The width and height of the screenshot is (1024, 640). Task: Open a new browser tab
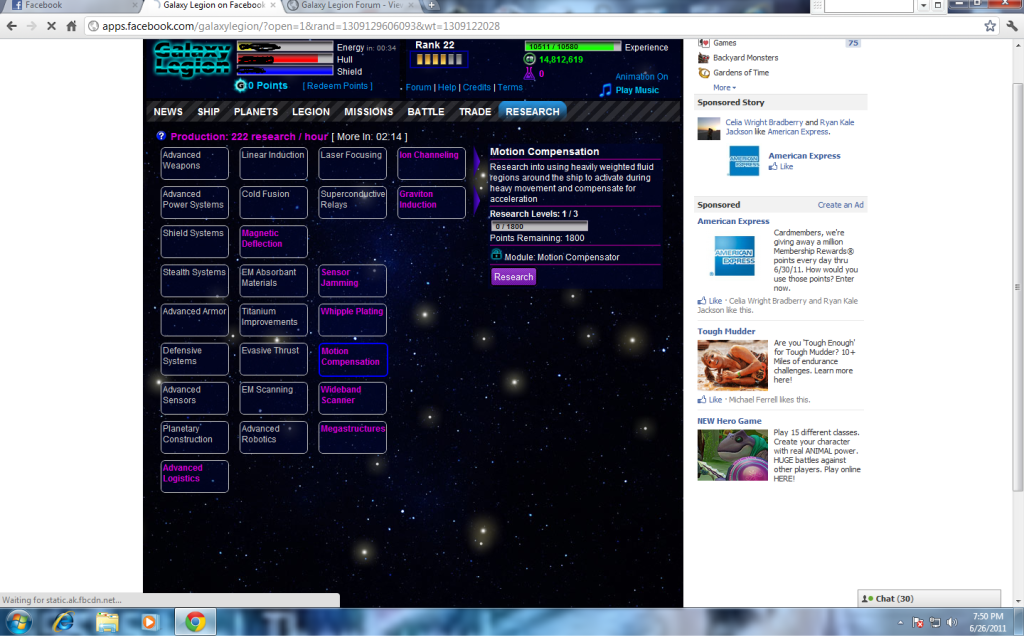tap(431, 5)
